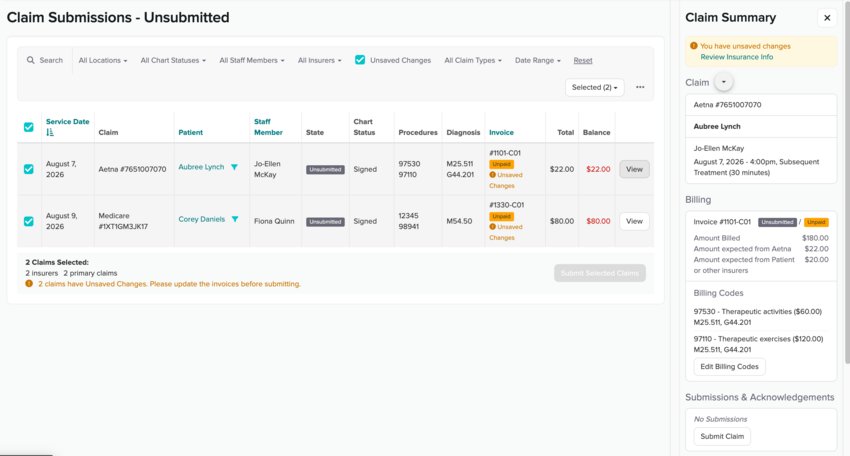Click the $80.00 red balance amount

point(598,221)
